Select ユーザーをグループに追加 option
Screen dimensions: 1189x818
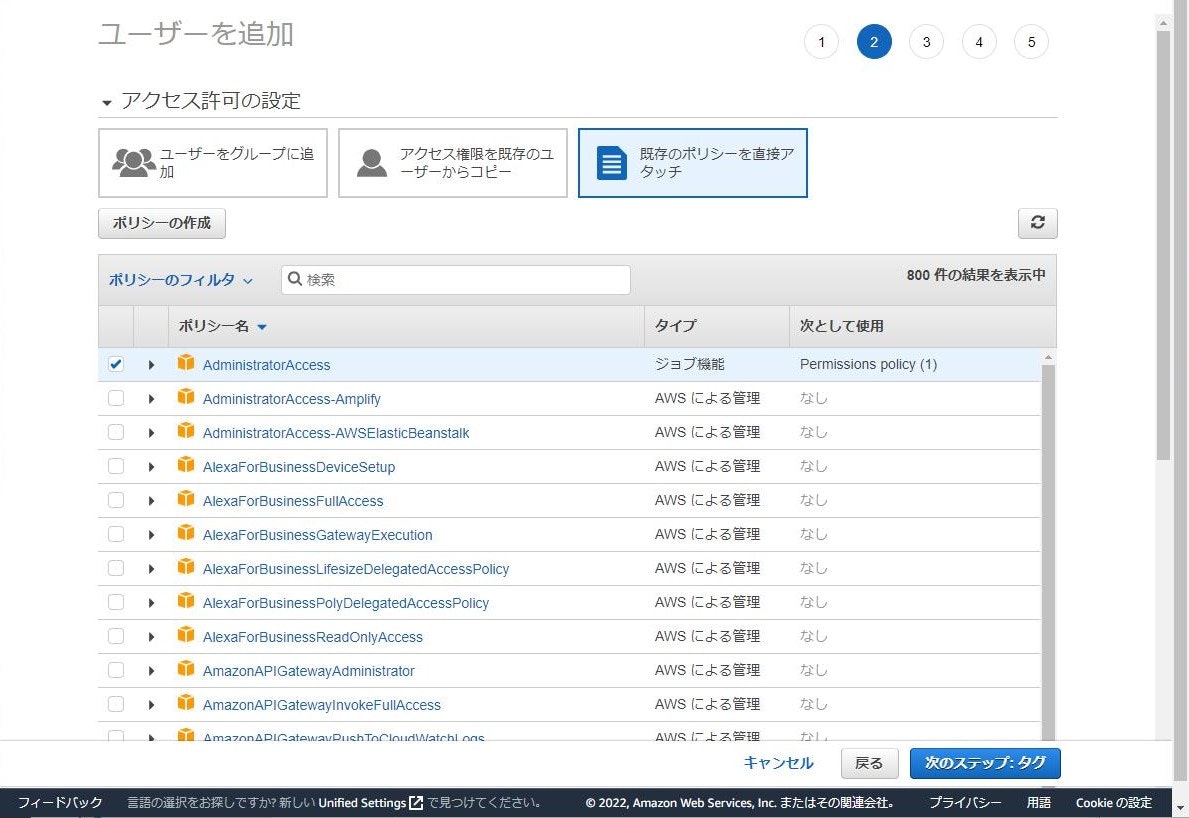pyautogui.click(x=213, y=163)
